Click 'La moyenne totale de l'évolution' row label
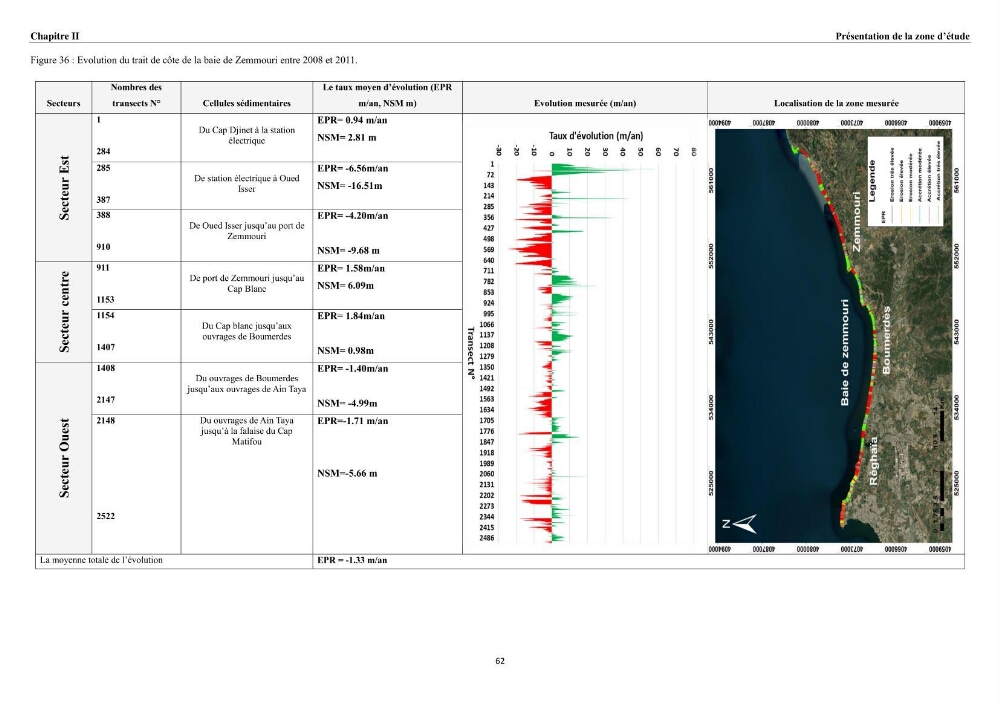This screenshot has width=1000, height=707. pyautogui.click(x=101, y=560)
